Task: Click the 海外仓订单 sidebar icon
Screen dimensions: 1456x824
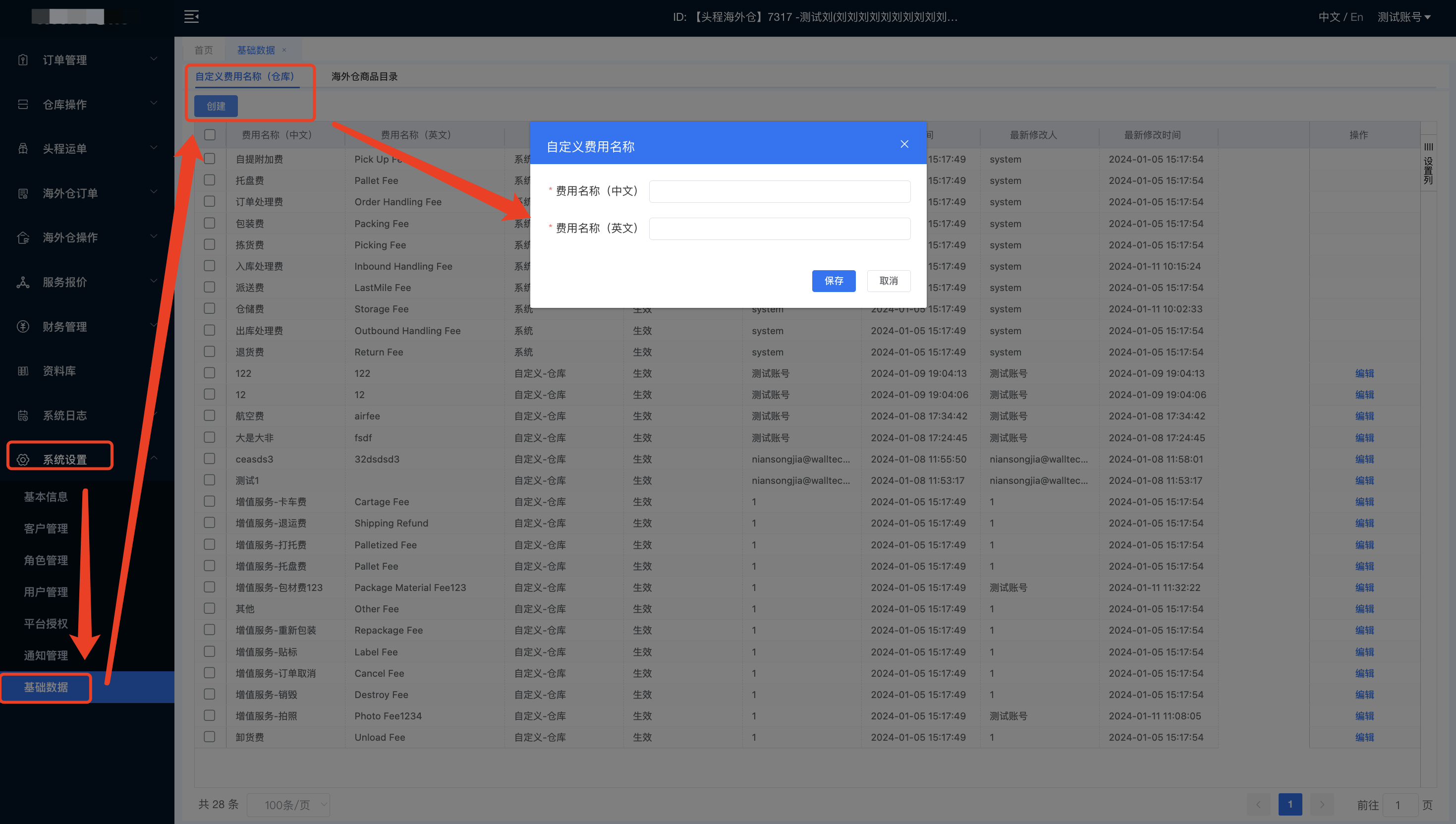Action: pos(23,193)
